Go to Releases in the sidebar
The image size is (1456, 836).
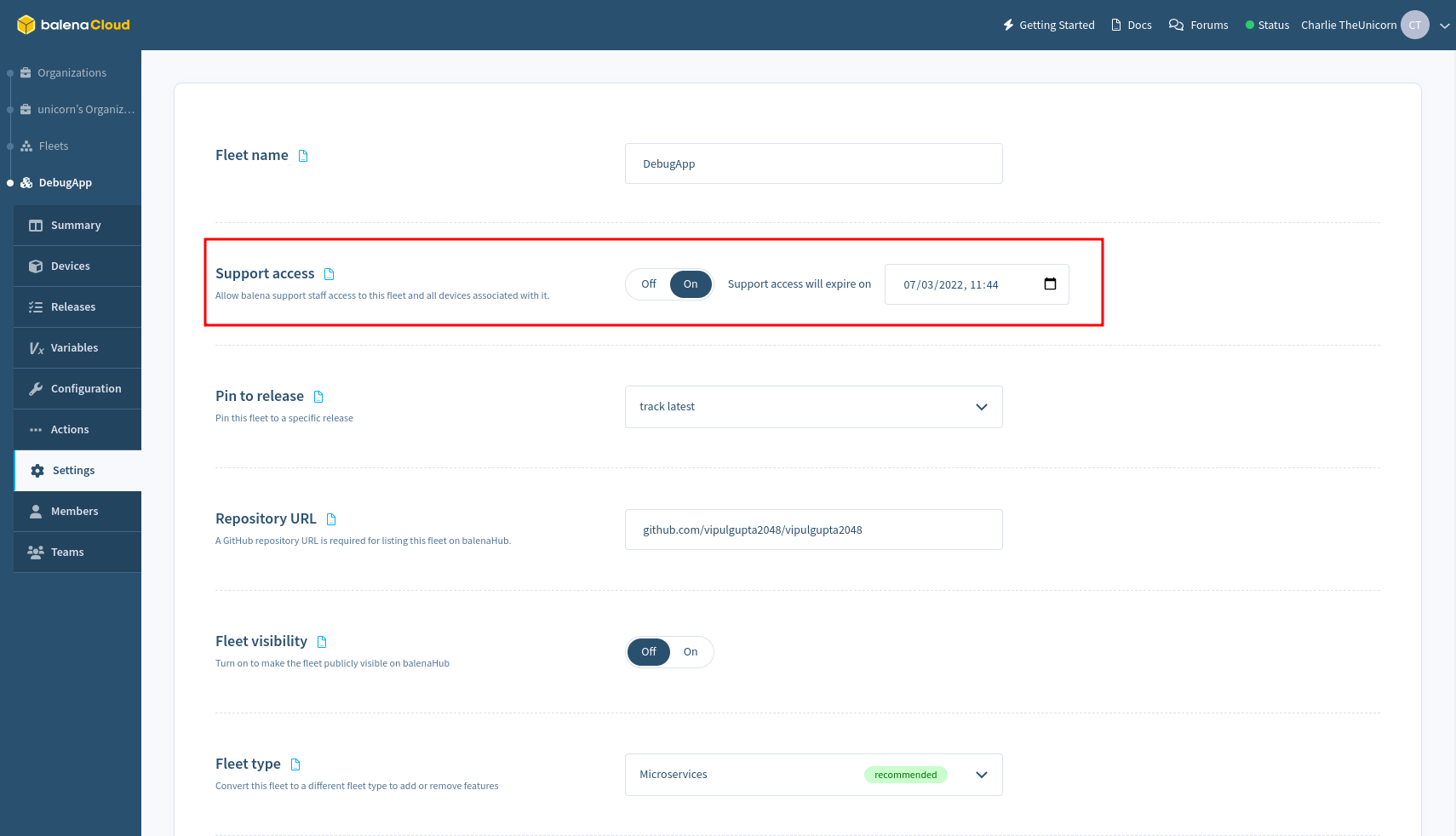point(73,307)
